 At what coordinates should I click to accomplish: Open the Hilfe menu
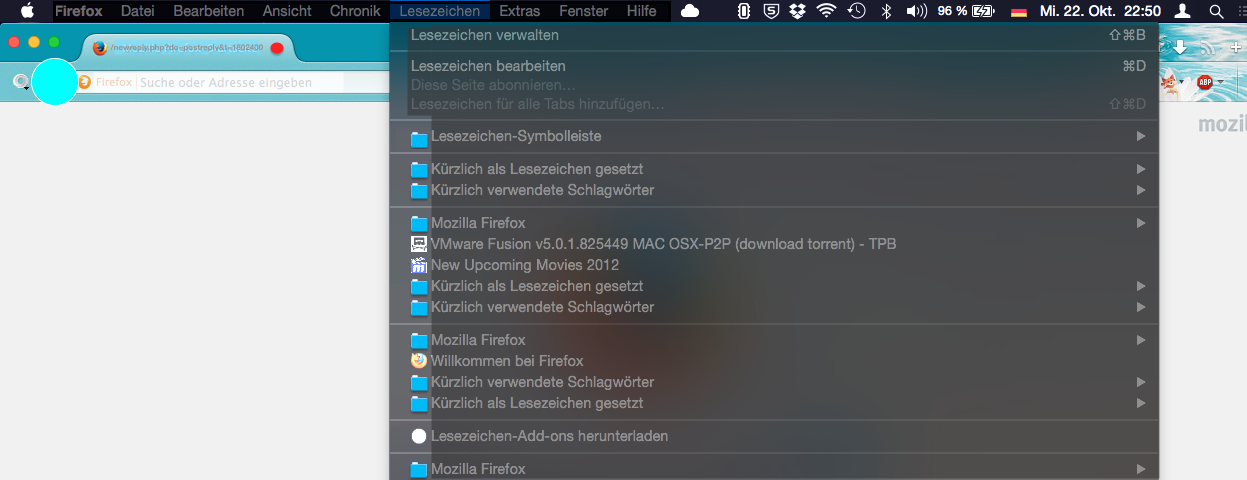(642, 11)
